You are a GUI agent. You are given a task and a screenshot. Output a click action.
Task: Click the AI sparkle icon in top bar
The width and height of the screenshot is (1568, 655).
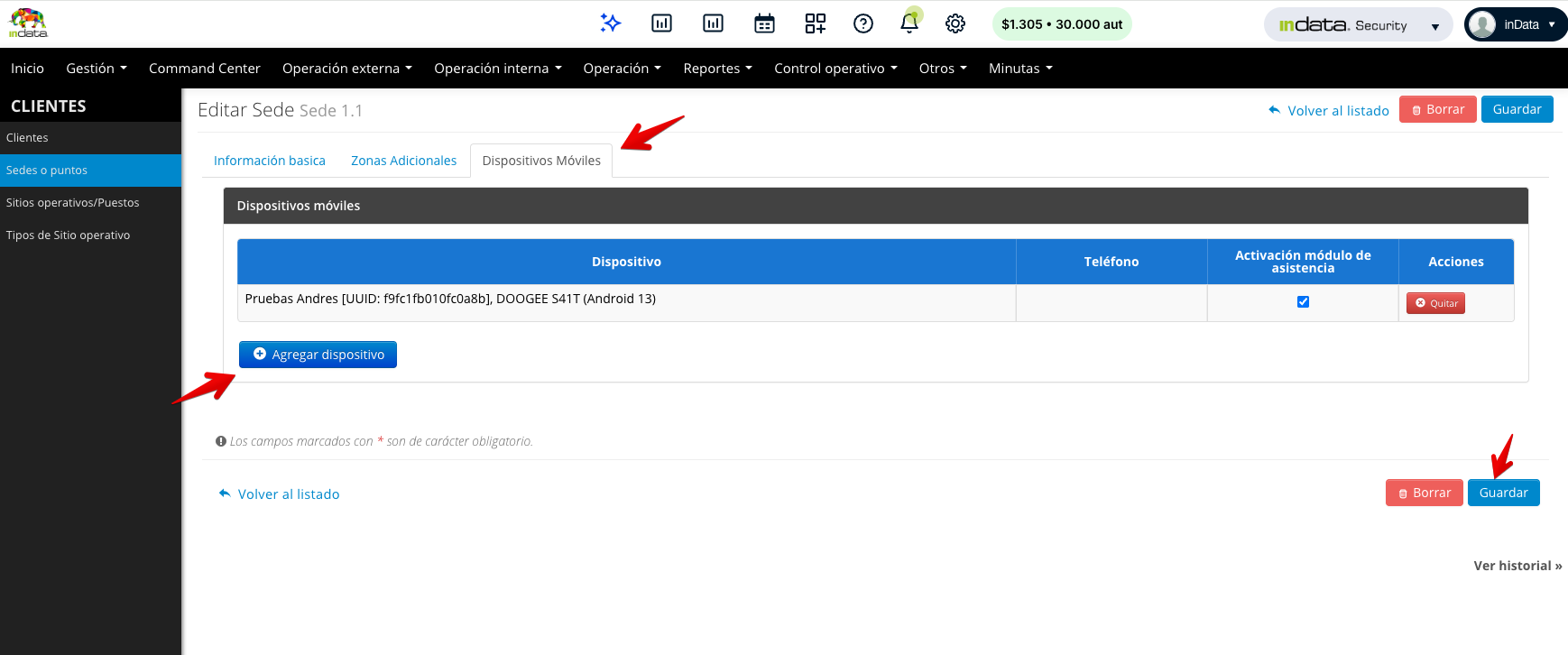coord(611,23)
